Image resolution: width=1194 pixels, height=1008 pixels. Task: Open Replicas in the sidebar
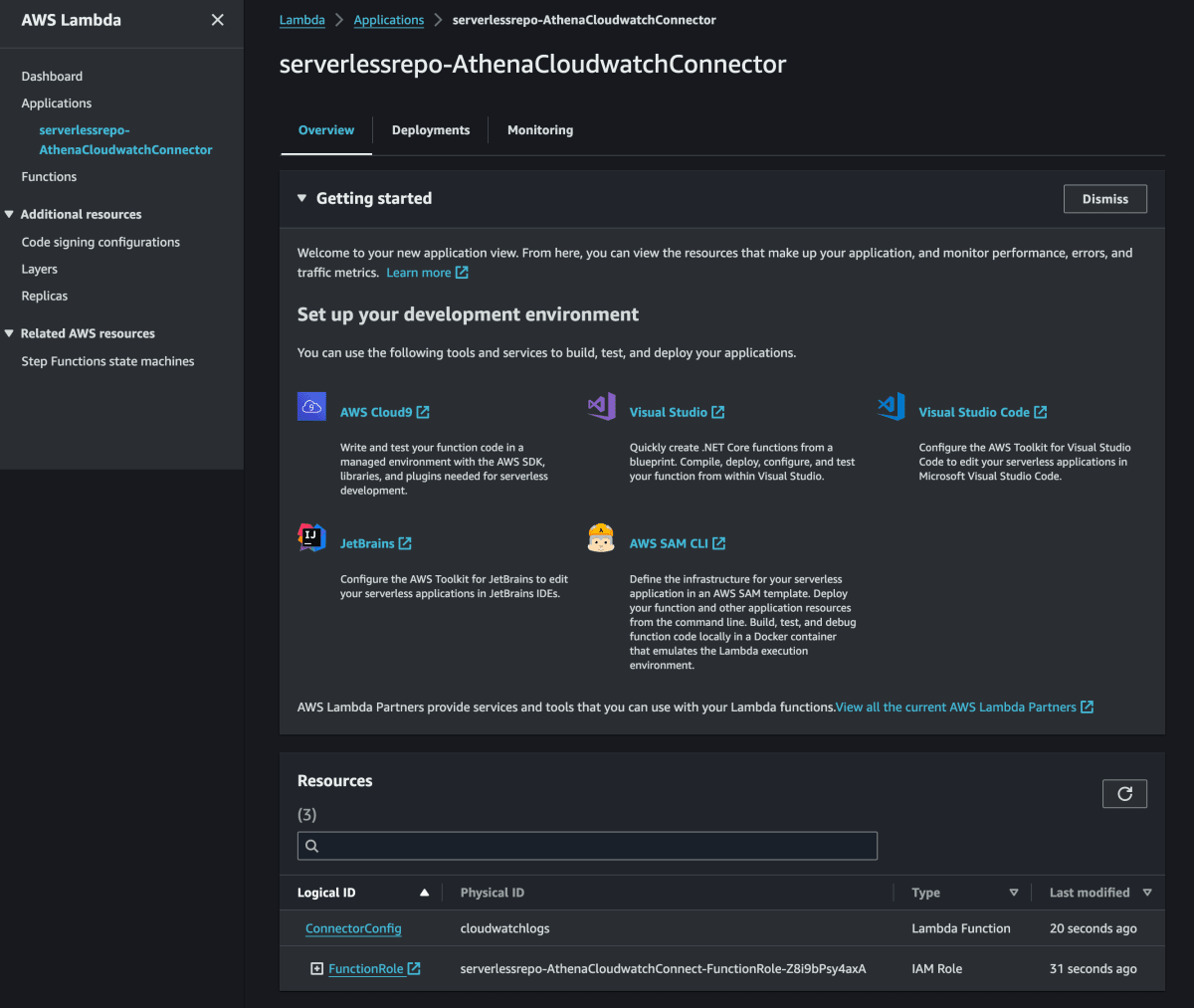pos(45,297)
